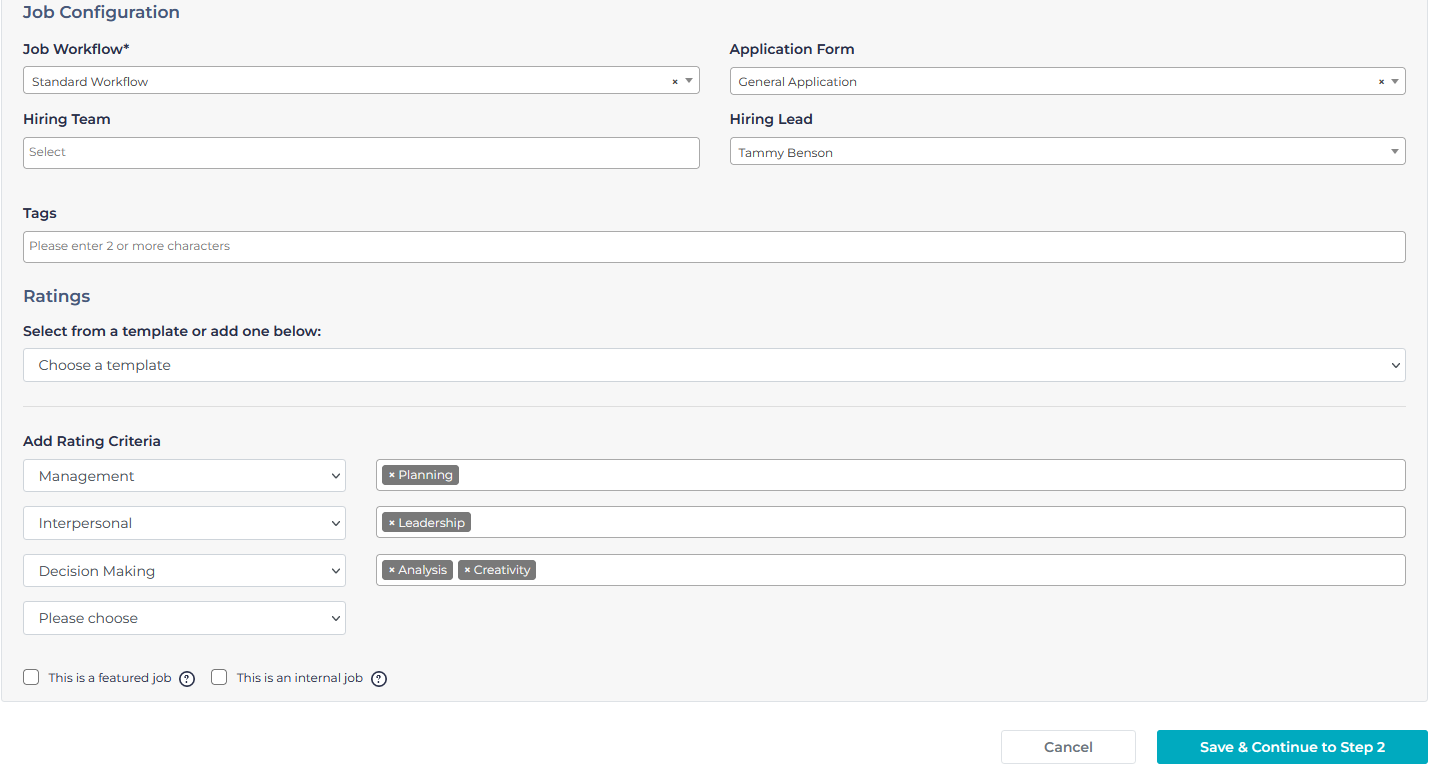The image size is (1439, 767).
Task: Focus the Hiring Team select field
Action: click(x=361, y=153)
